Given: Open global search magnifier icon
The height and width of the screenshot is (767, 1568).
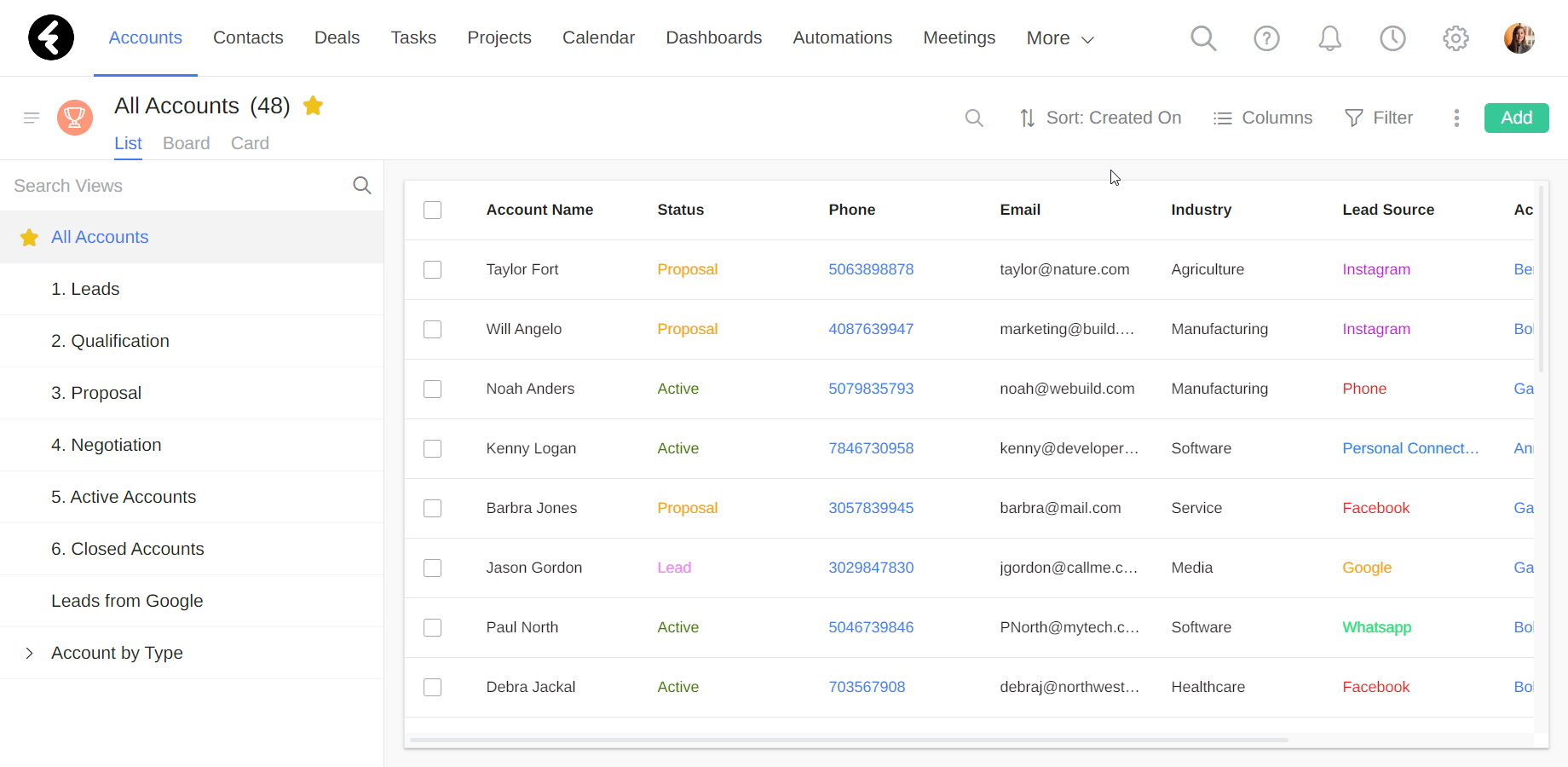Looking at the screenshot, I should point(1203,37).
